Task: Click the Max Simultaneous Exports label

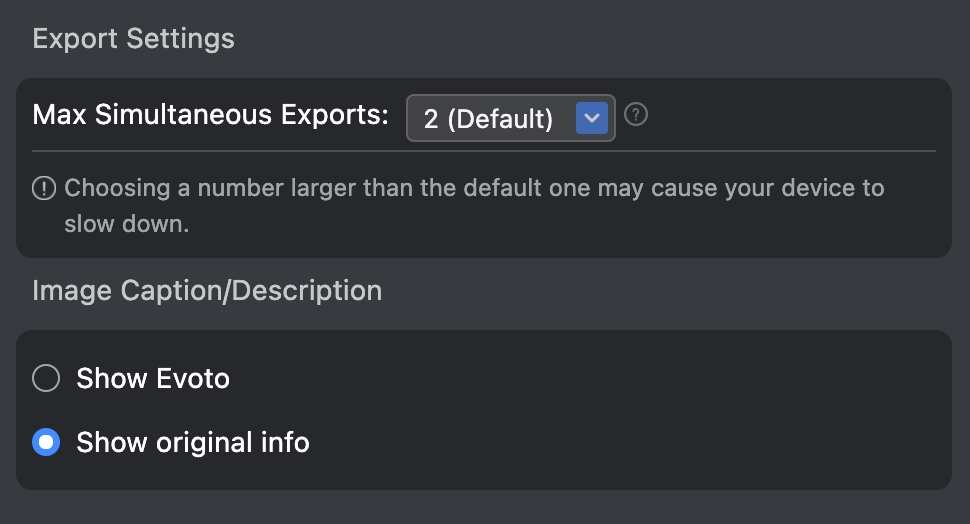Action: click(x=210, y=115)
